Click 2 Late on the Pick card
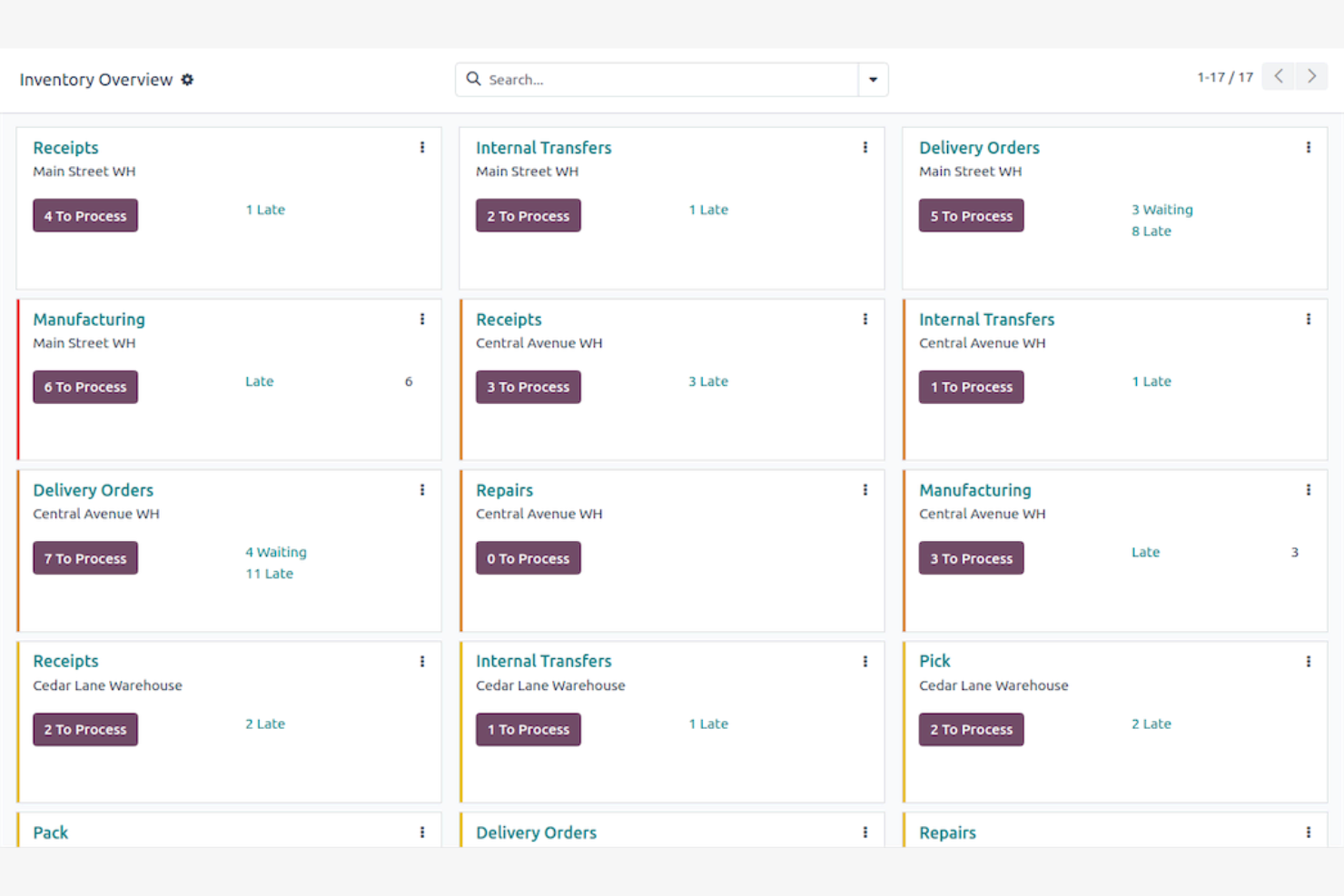This screenshot has width=1344, height=896. pos(1151,724)
